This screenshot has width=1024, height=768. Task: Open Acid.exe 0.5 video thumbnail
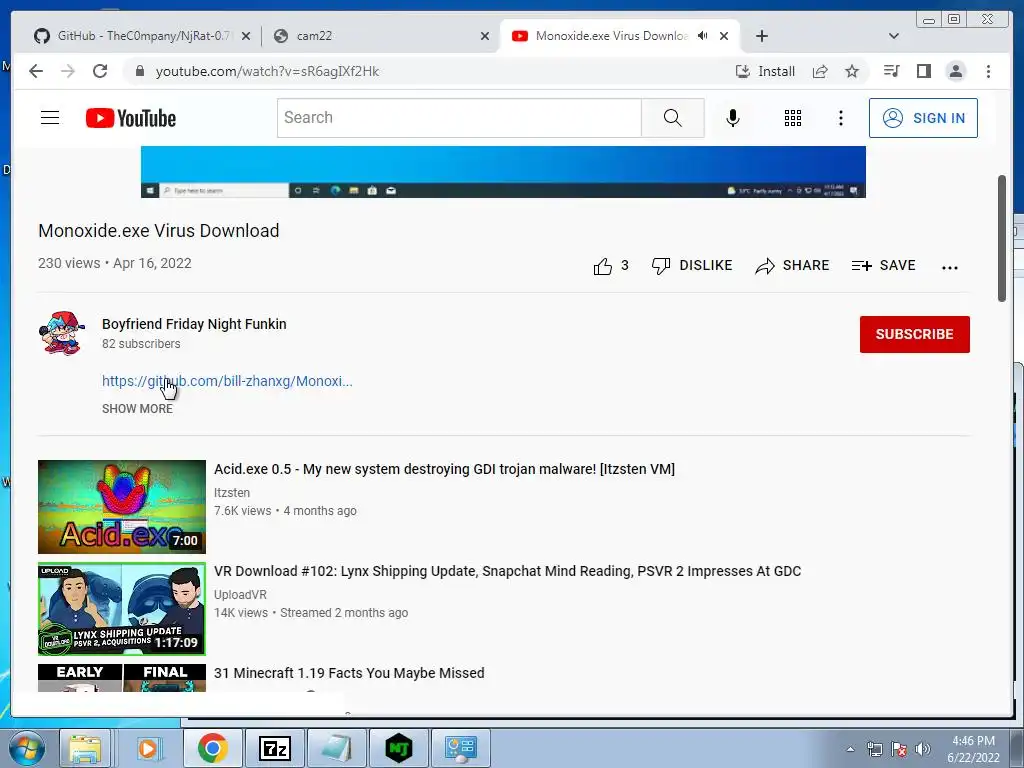[x=121, y=507]
